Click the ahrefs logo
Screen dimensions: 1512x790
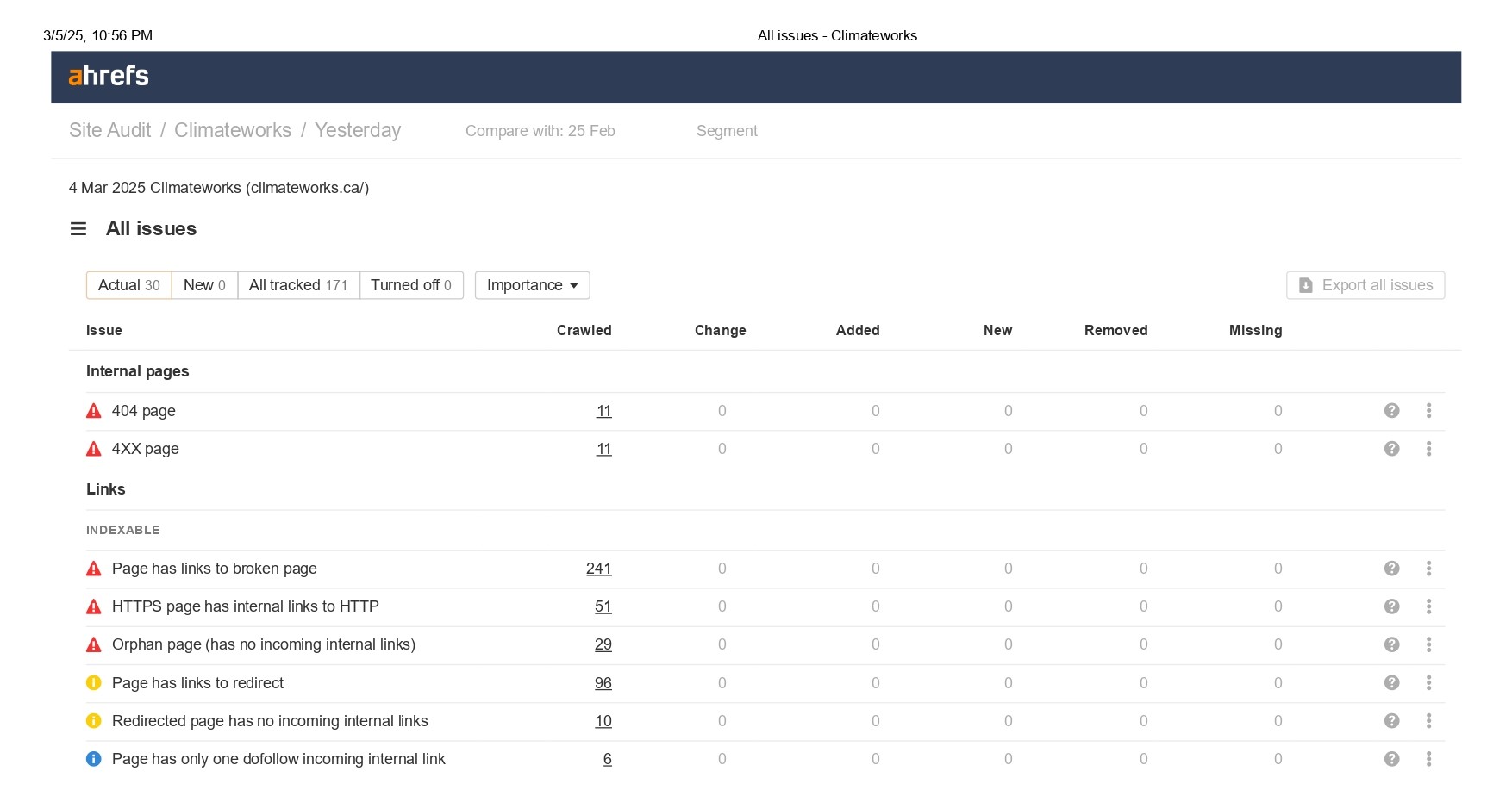[109, 76]
